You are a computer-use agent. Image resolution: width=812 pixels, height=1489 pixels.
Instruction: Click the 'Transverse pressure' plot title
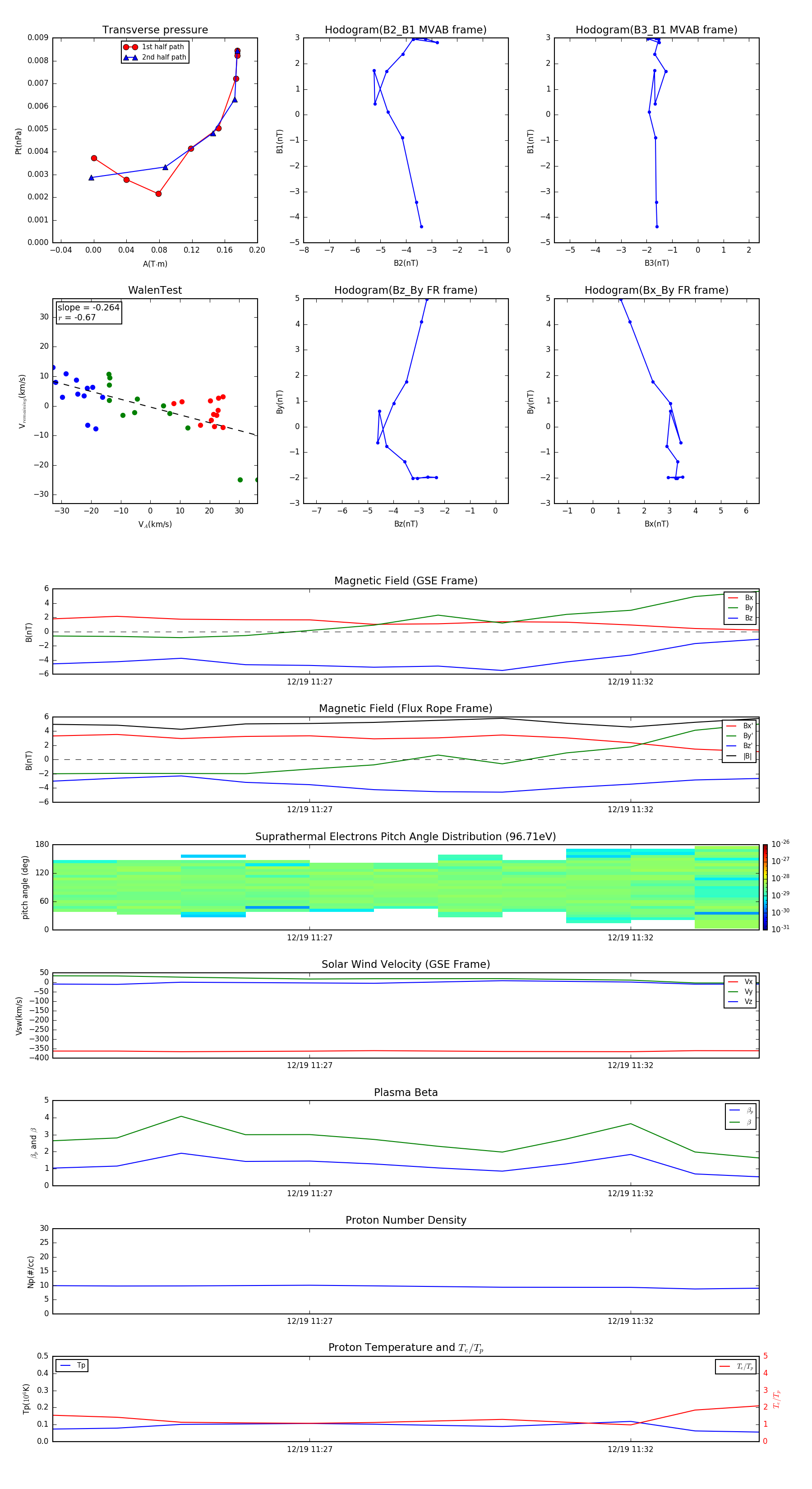click(x=155, y=30)
